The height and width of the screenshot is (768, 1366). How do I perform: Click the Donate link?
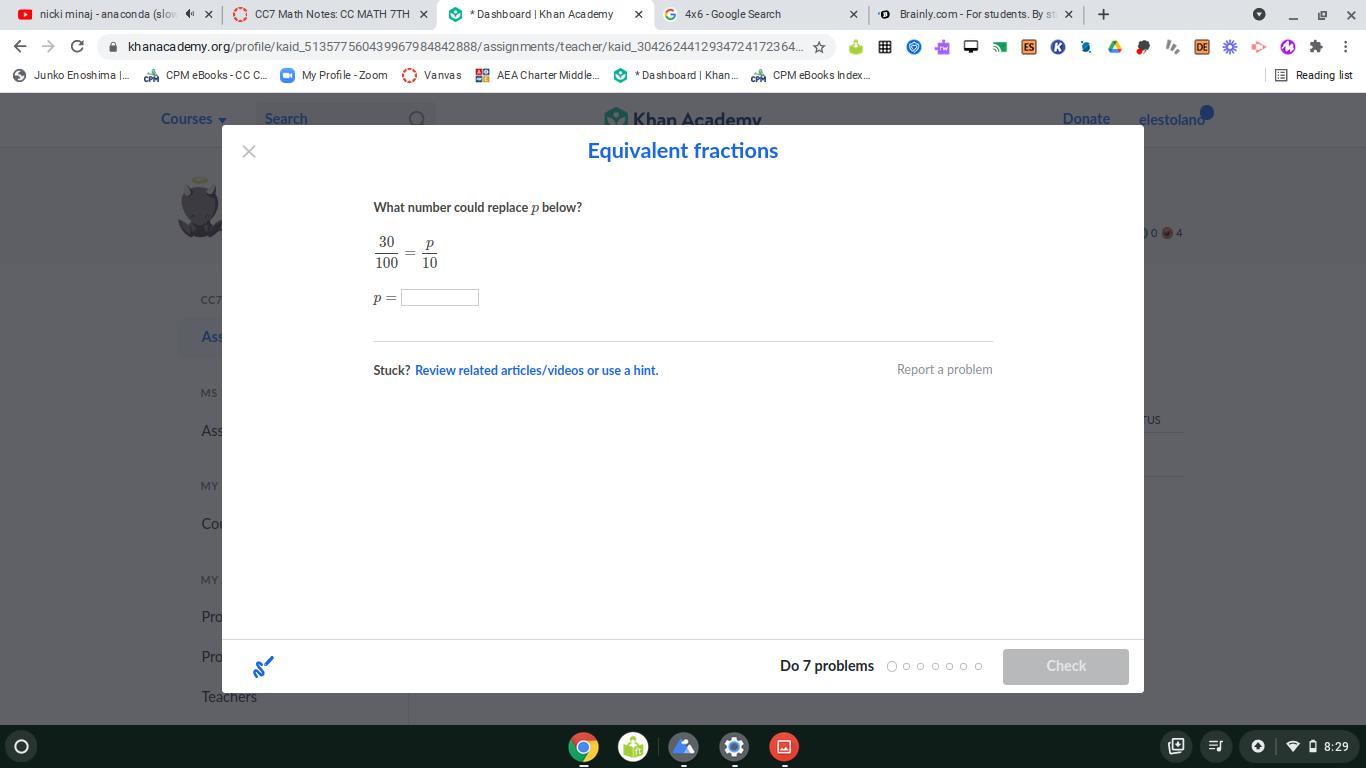[1086, 118]
